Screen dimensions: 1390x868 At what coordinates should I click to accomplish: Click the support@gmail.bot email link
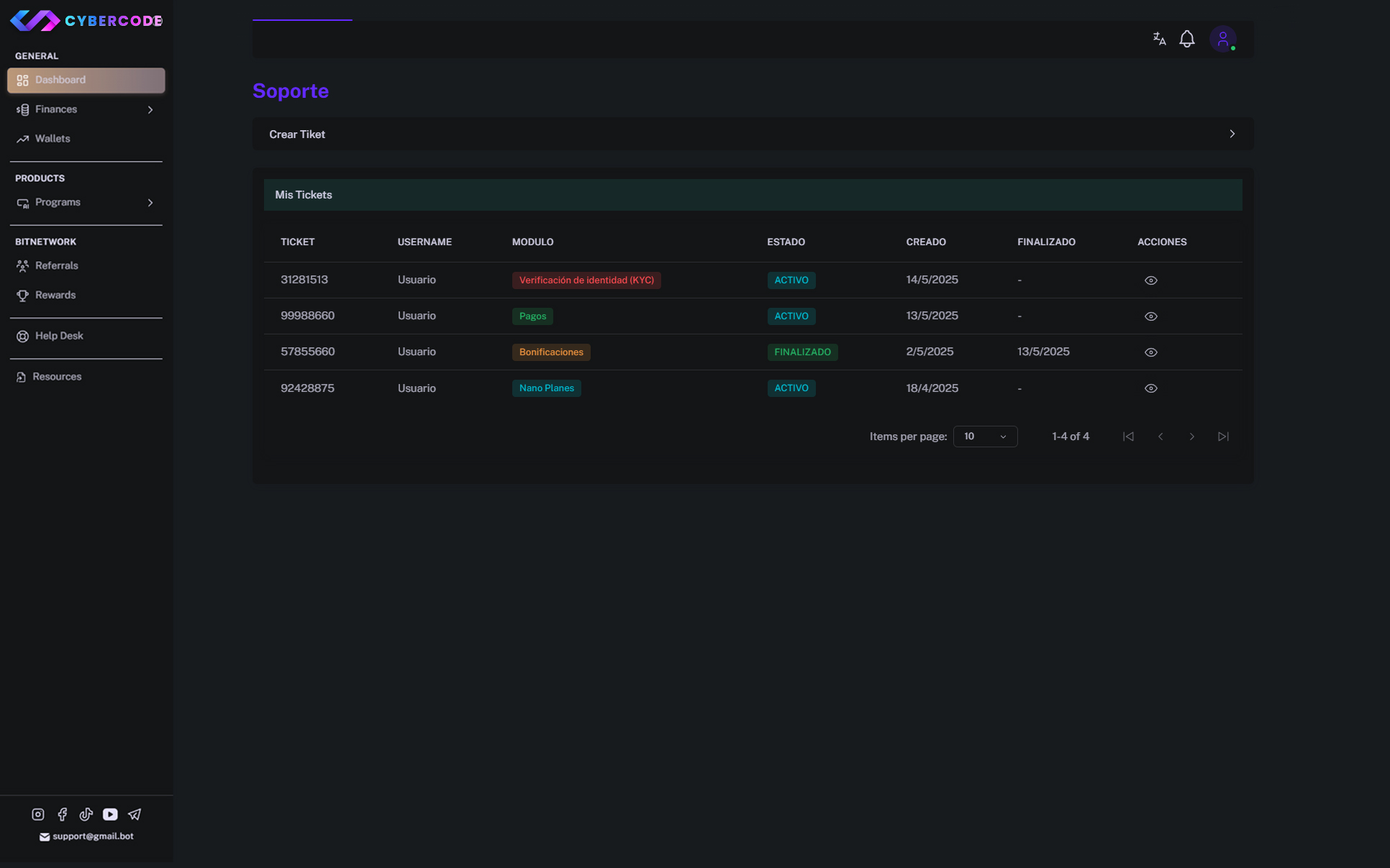pos(93,836)
